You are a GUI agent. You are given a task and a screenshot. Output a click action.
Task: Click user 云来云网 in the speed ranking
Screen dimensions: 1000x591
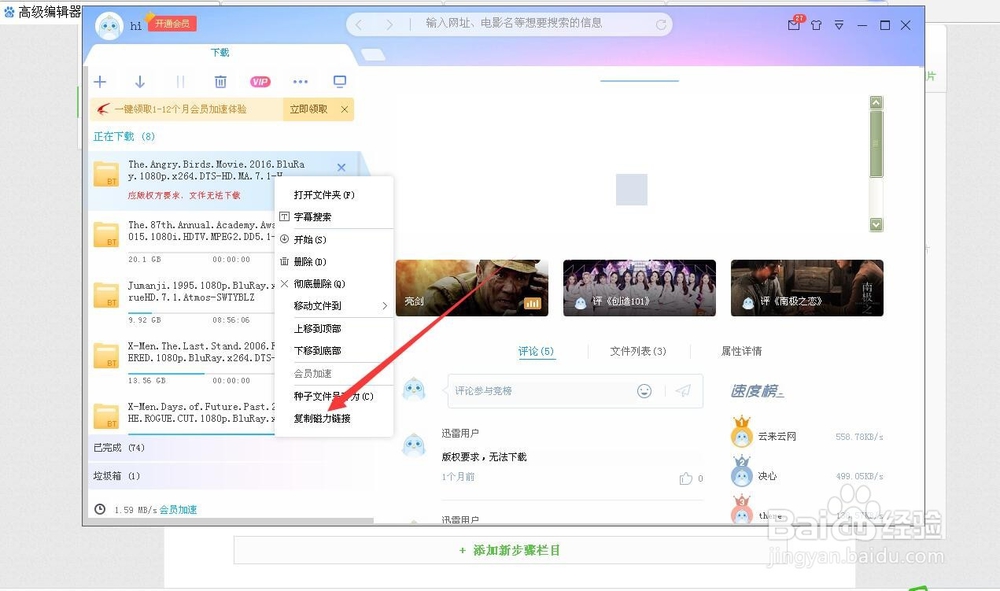[x=777, y=437]
